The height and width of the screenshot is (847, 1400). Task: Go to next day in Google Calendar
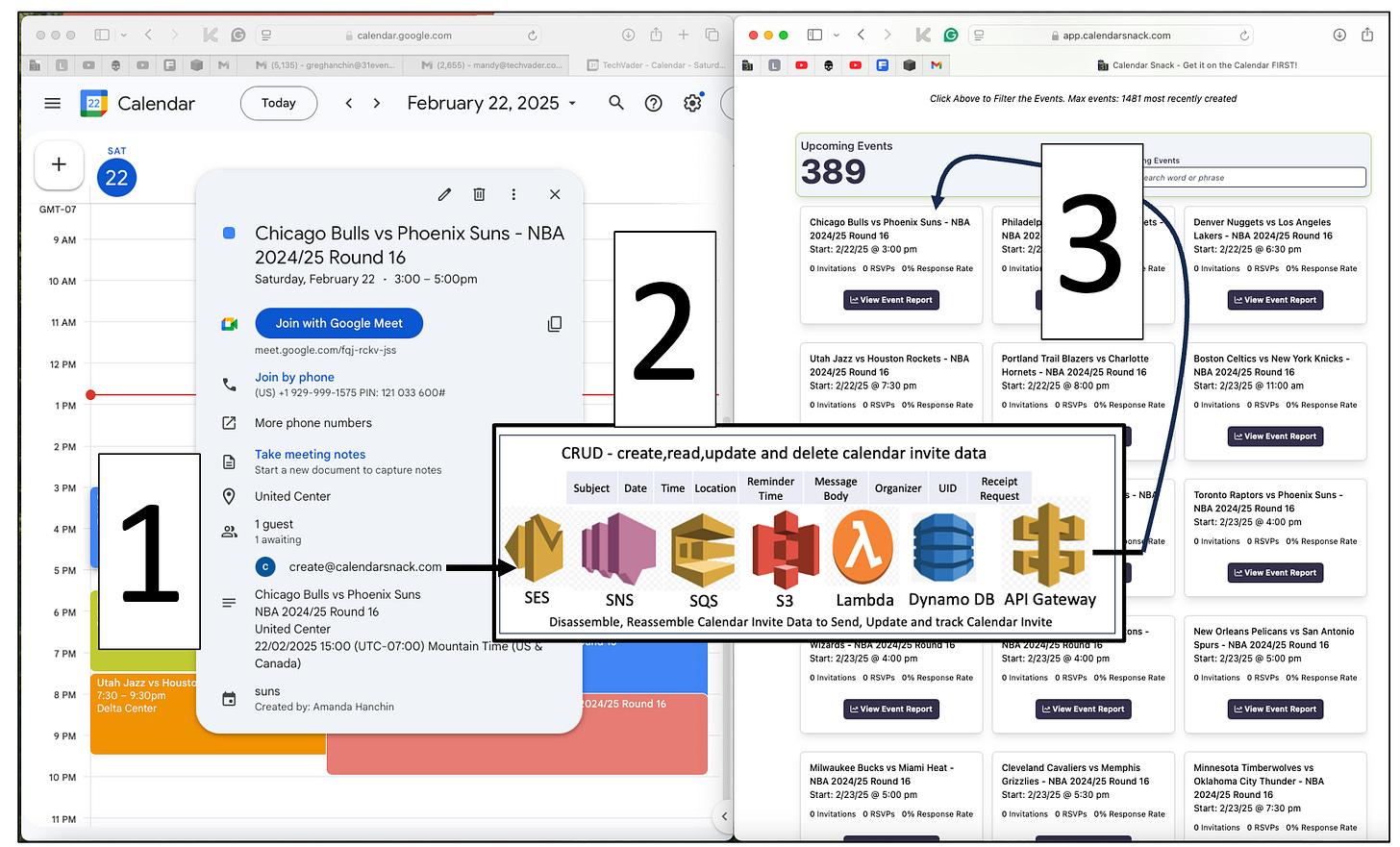pos(377,103)
